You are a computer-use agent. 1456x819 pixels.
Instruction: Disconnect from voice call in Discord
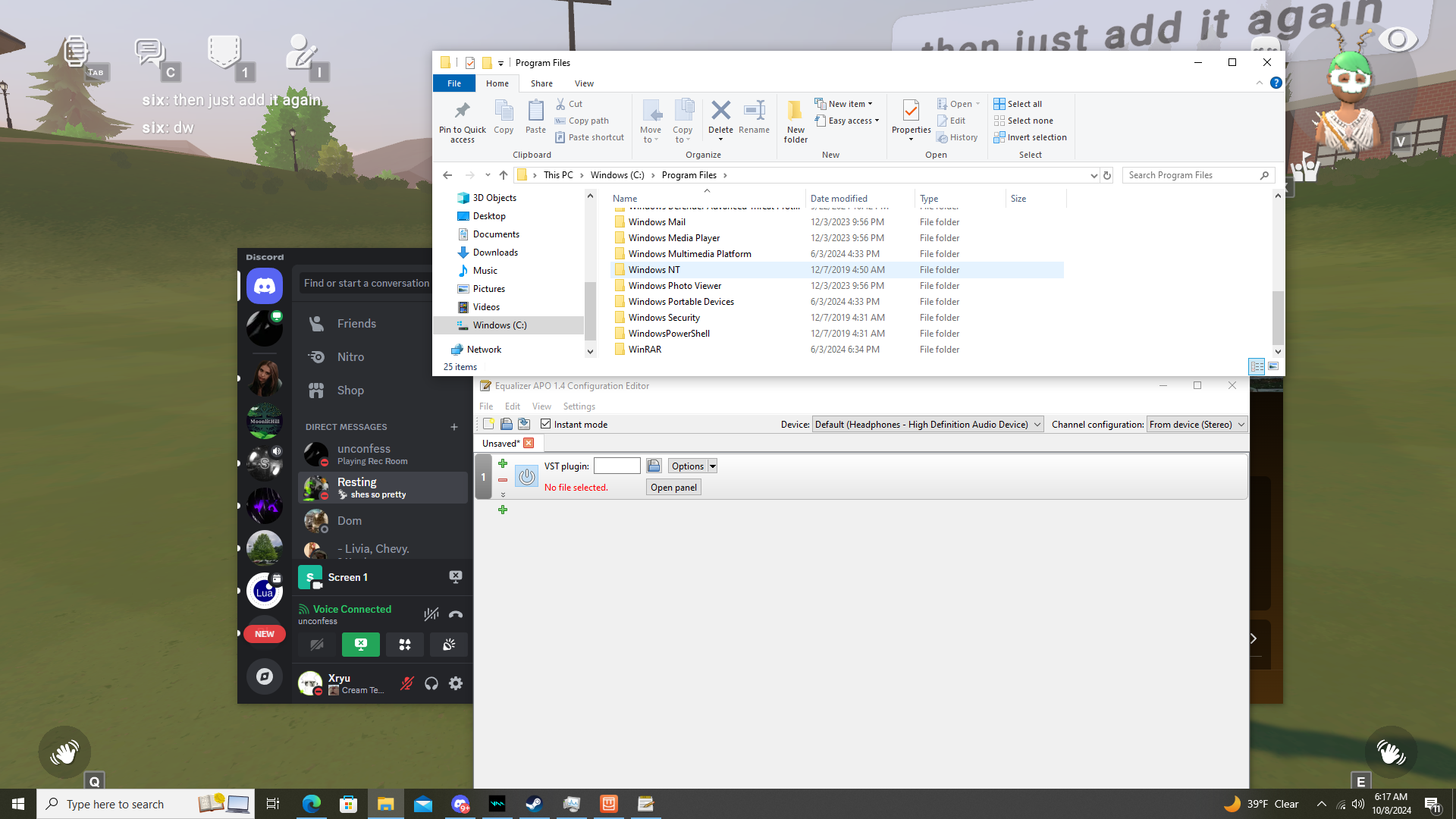tap(456, 615)
